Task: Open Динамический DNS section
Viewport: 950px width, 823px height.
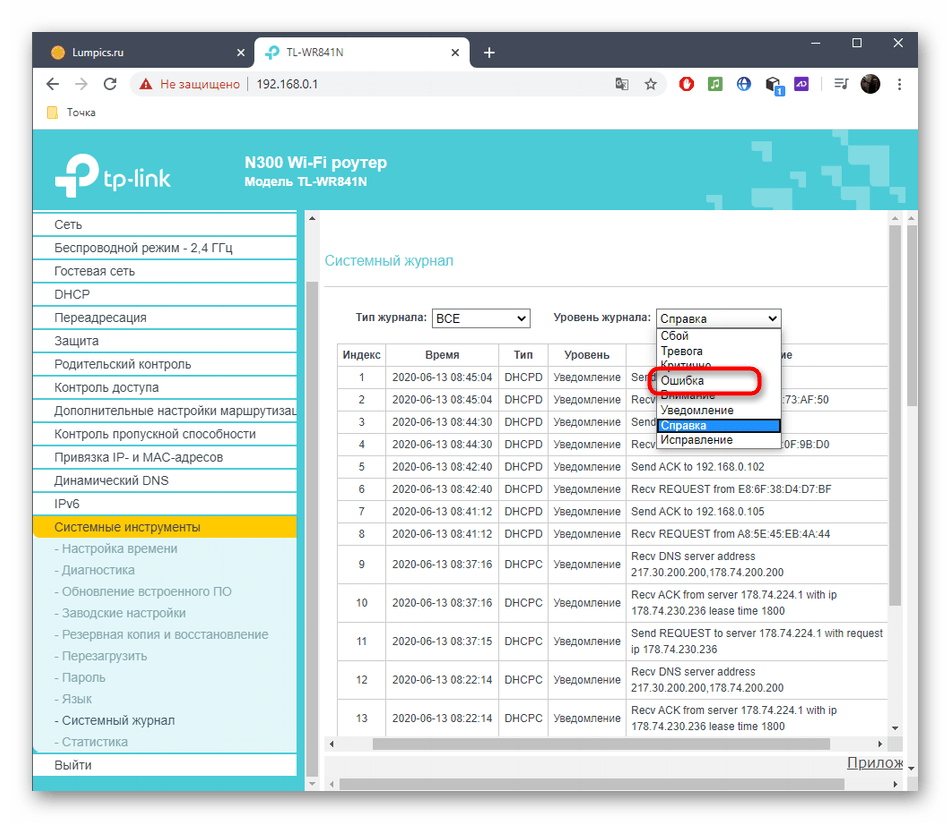Action: pos(164,481)
